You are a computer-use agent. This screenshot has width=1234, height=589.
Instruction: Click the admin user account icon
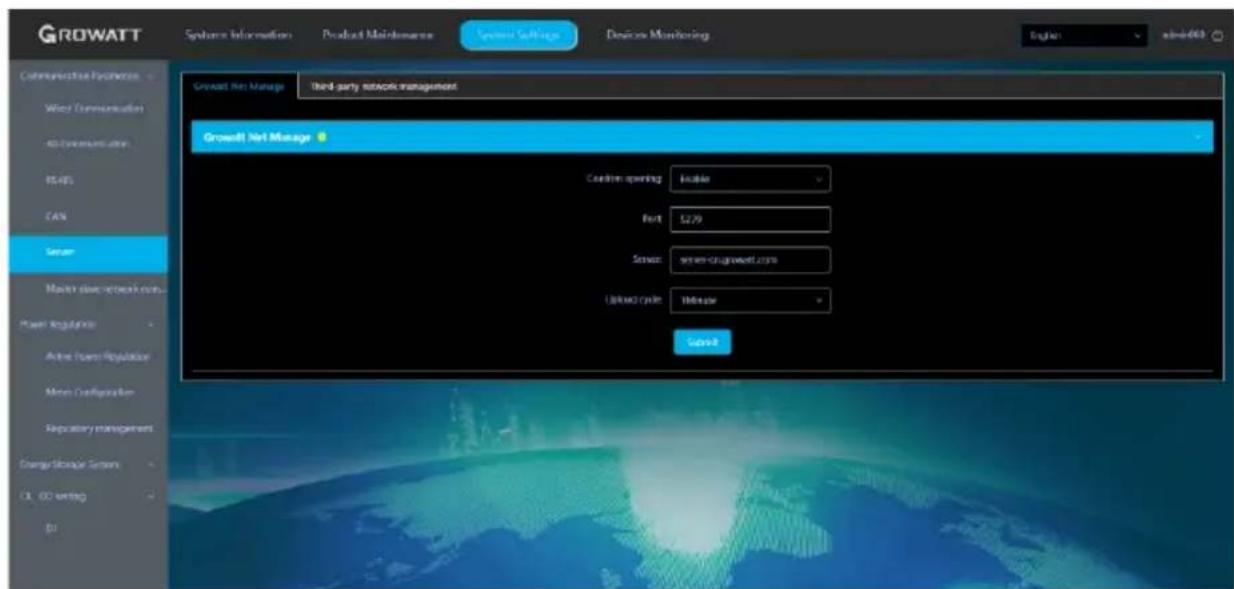pos(1217,36)
